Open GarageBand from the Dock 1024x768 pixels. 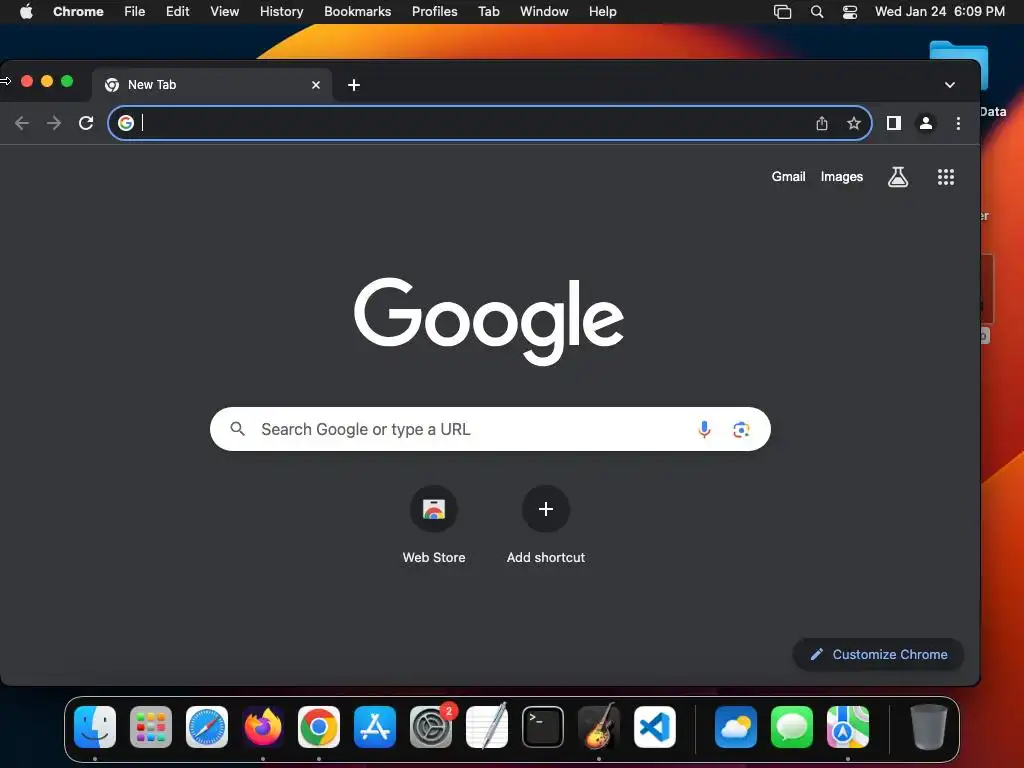click(x=599, y=727)
